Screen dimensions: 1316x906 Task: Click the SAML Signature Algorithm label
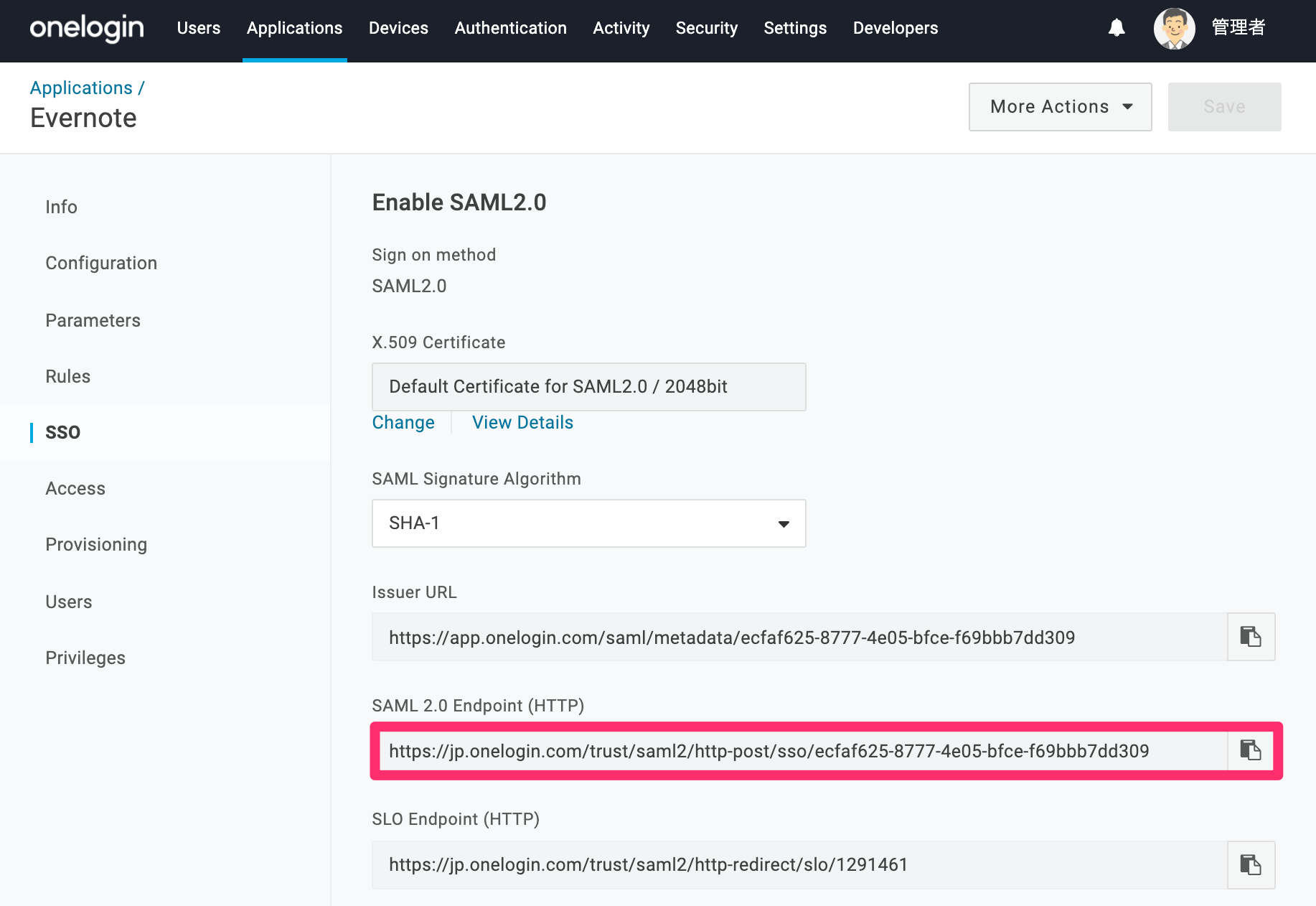point(476,479)
